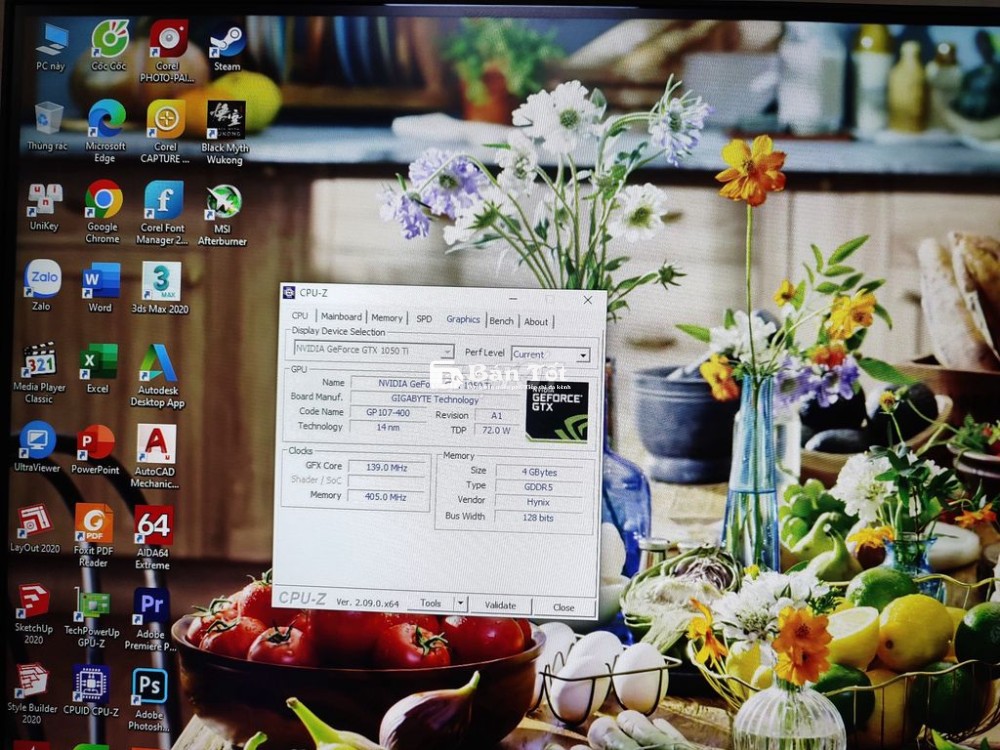Open UltraViewer shortcut

37,447
